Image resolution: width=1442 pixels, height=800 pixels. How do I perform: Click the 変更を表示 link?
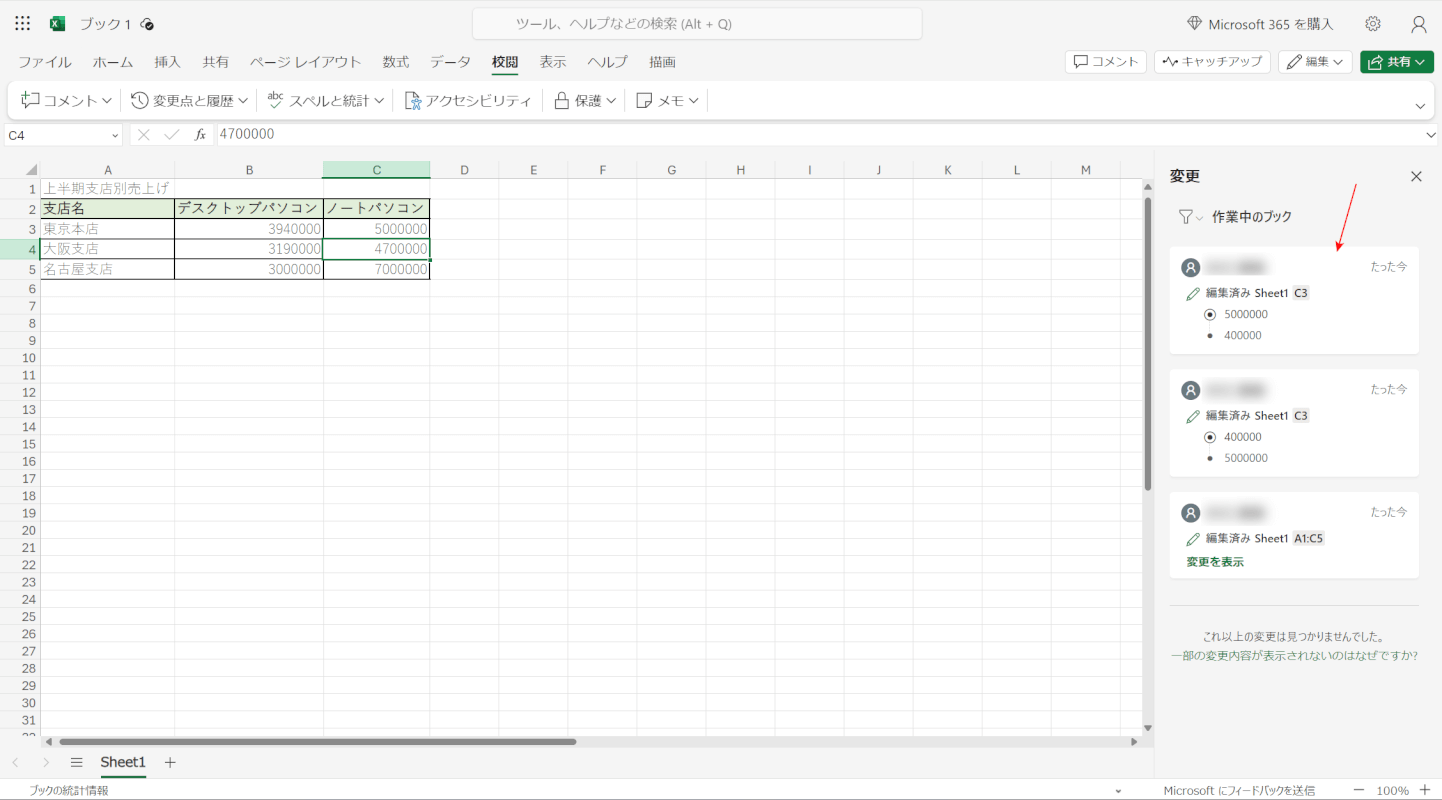tap(1215, 562)
